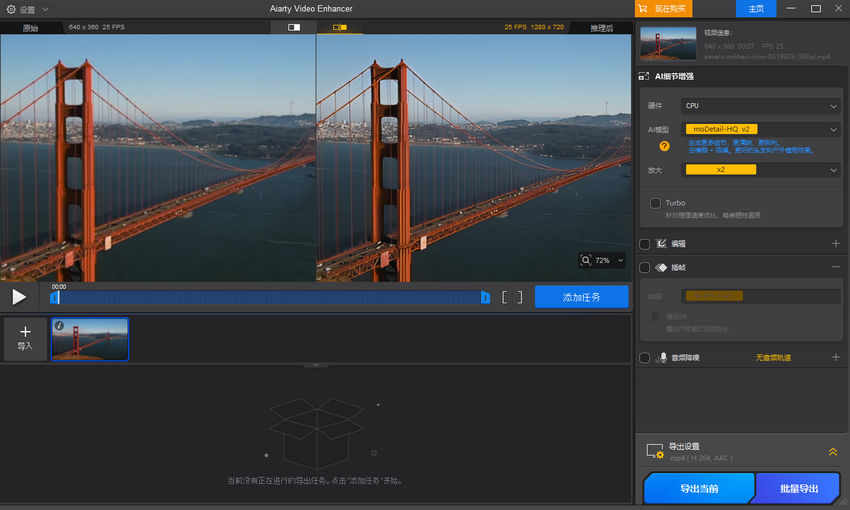Expand the 音频降噪 section with plus
The height and width of the screenshot is (510, 850).
tap(836, 357)
